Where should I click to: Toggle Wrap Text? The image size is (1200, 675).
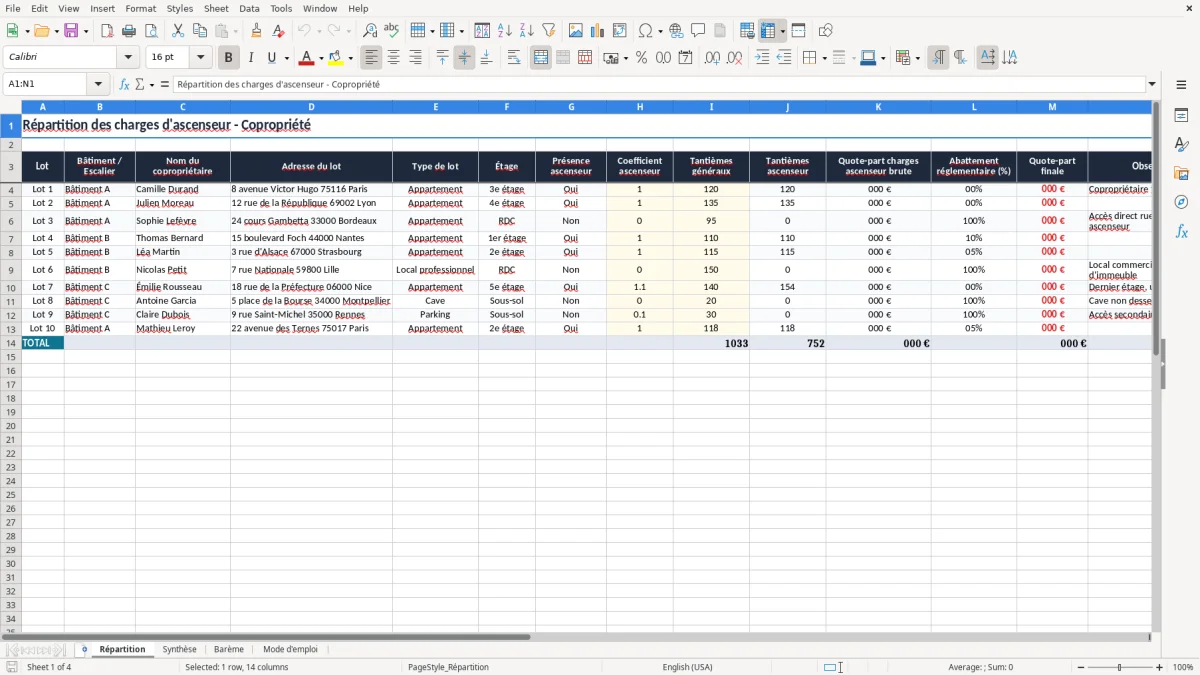coord(514,58)
